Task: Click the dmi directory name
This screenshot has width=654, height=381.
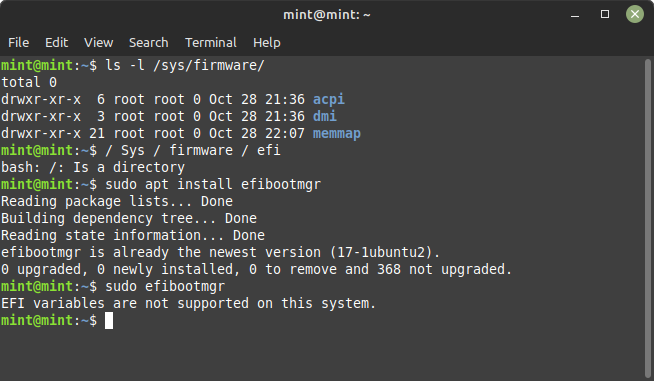Action: point(324,116)
